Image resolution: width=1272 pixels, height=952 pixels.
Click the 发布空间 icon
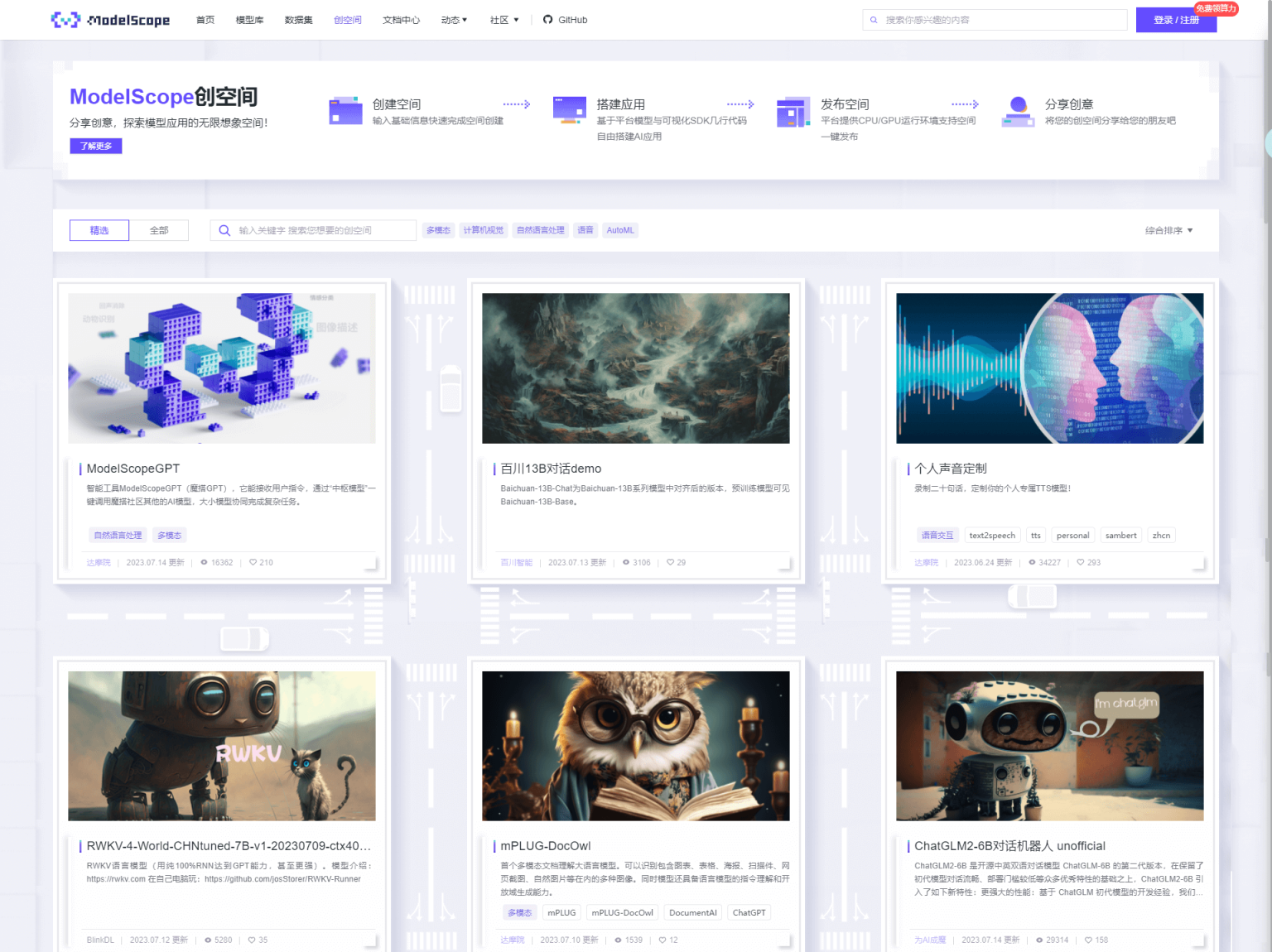[x=793, y=112]
